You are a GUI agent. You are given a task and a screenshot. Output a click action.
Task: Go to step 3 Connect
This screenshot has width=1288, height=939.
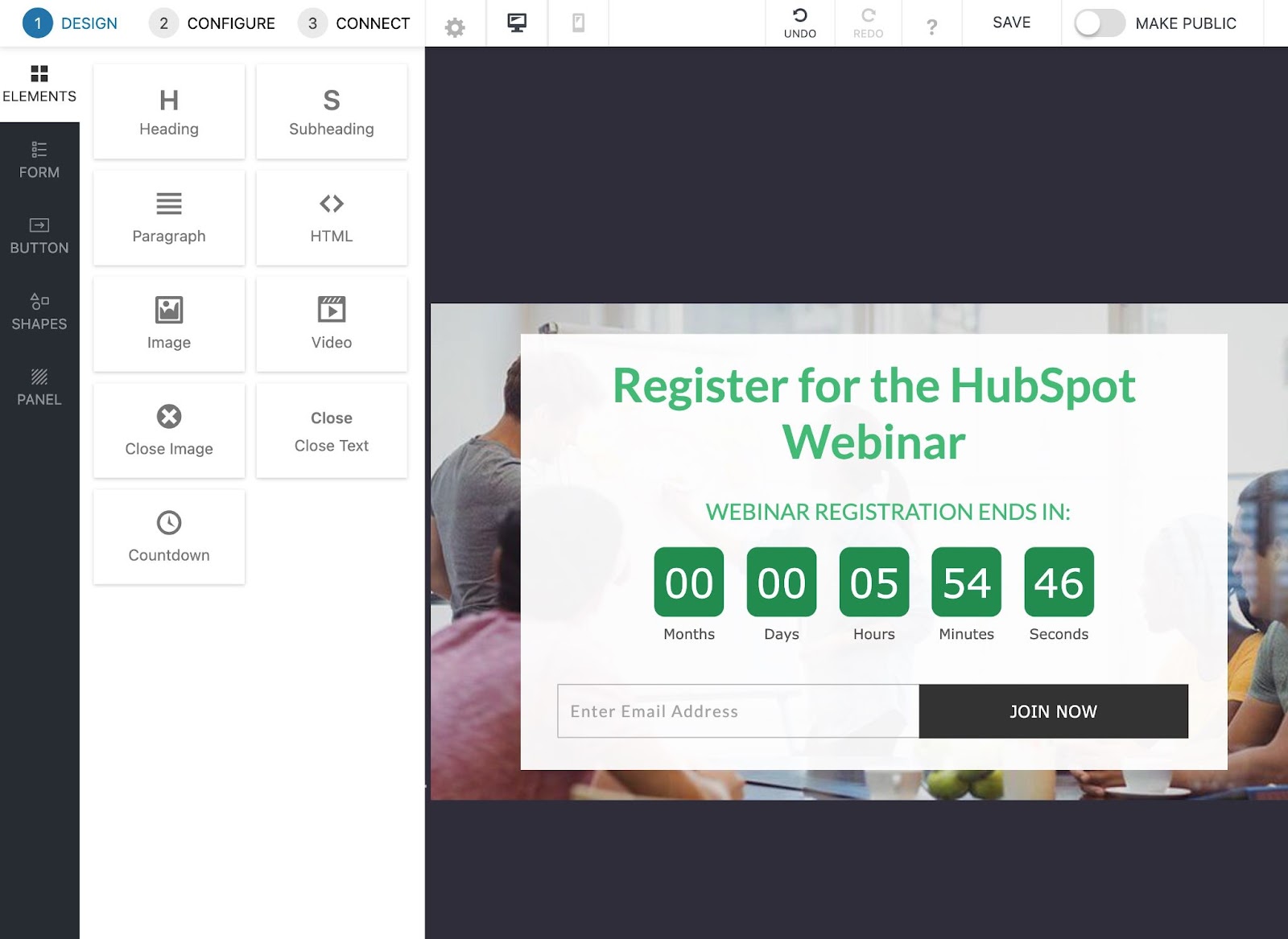[354, 23]
